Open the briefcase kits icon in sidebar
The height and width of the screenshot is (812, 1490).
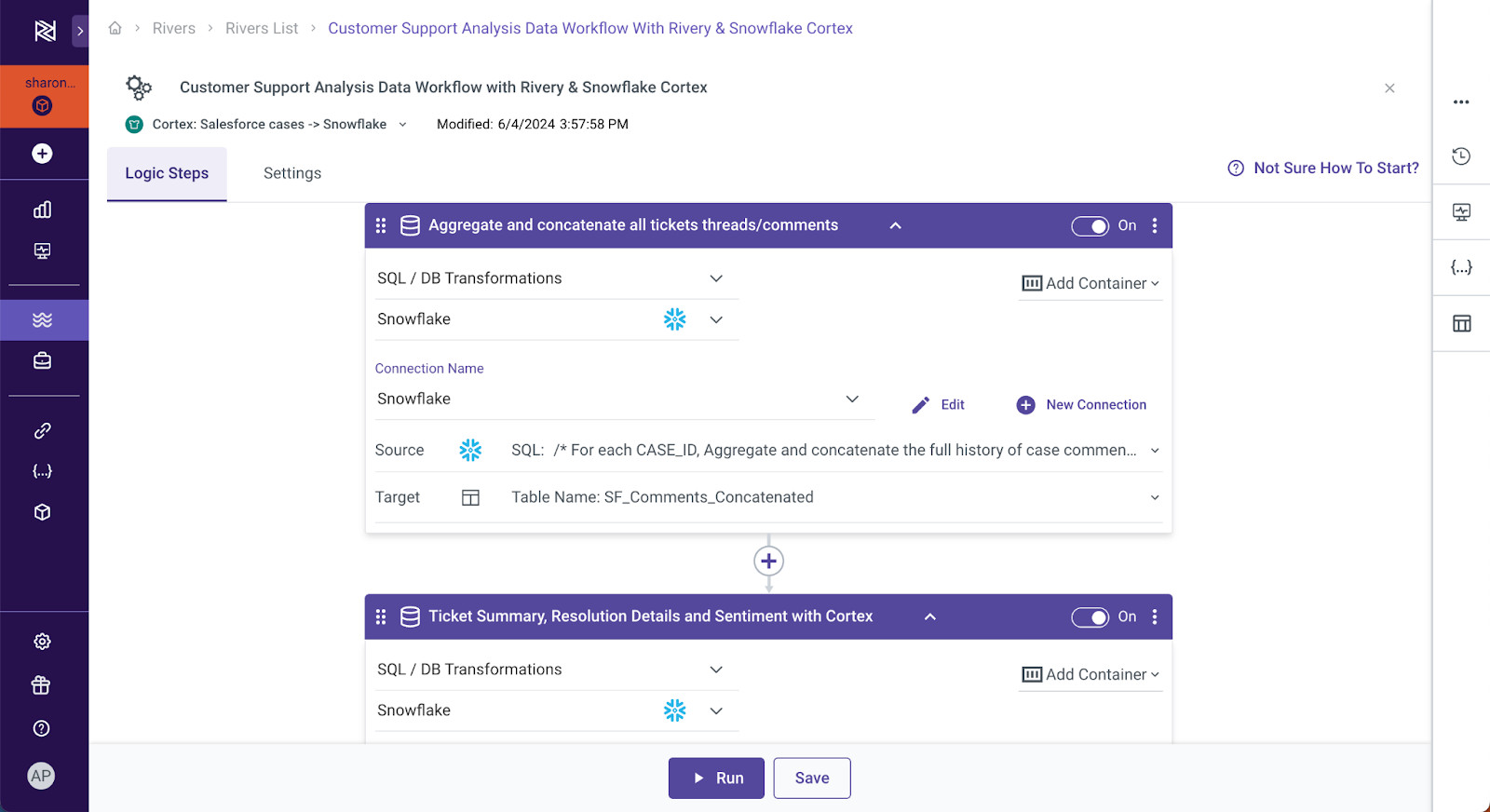(x=42, y=360)
